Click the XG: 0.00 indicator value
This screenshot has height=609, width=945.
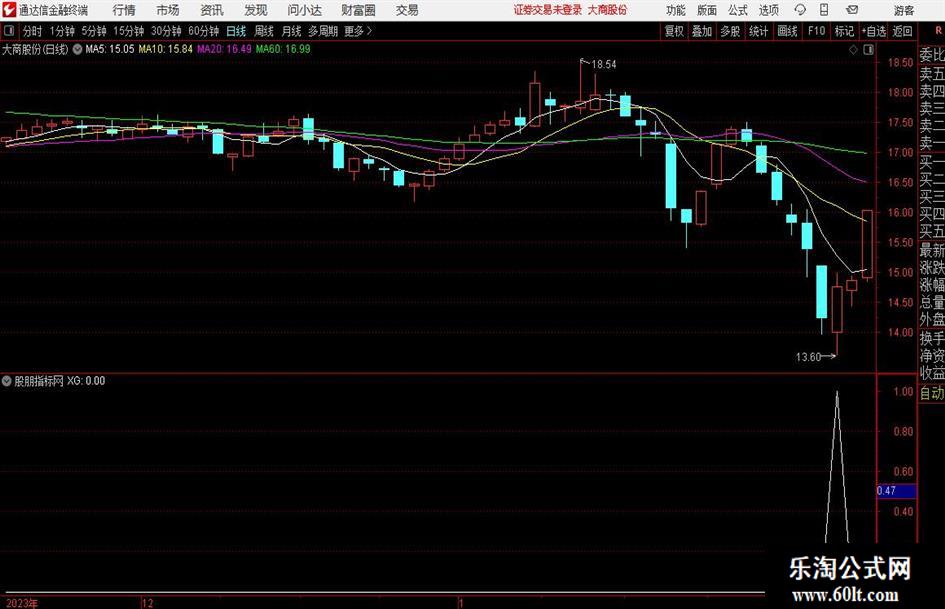click(x=86, y=381)
